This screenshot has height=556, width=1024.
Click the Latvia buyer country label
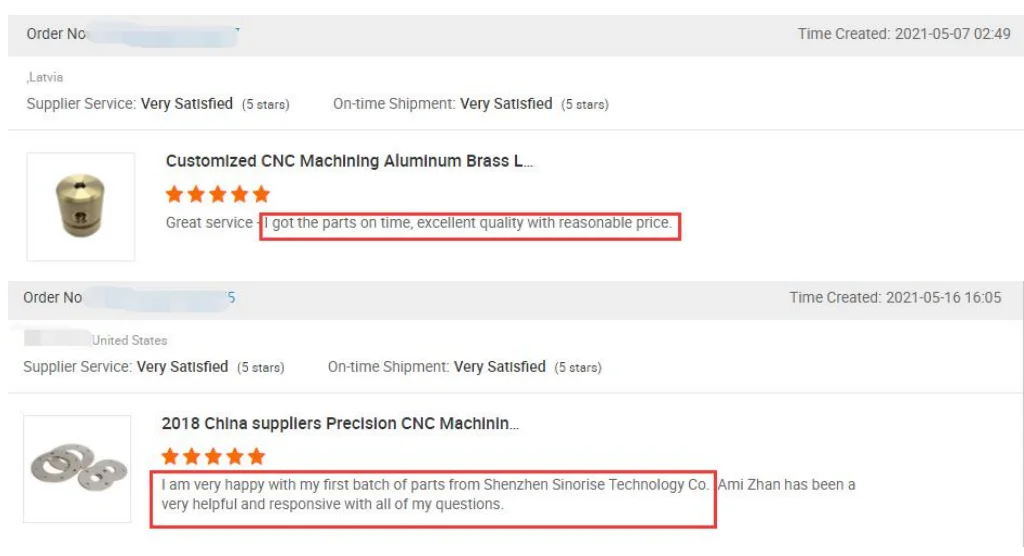click(46, 77)
